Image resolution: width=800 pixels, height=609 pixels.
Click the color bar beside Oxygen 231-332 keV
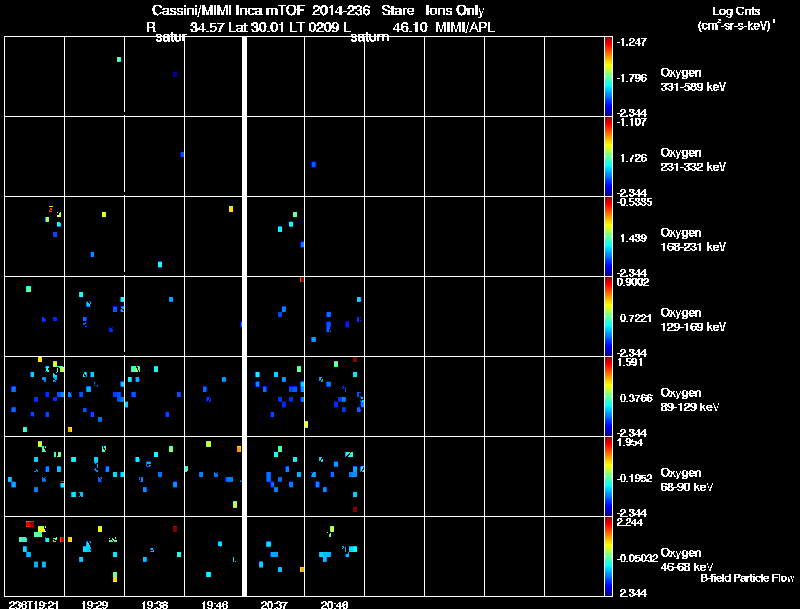click(608, 156)
